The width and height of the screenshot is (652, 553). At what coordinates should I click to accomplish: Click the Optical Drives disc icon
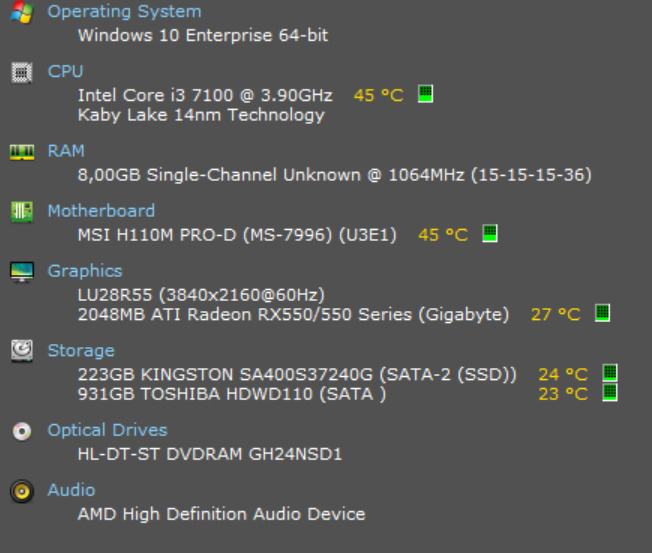tap(19, 431)
